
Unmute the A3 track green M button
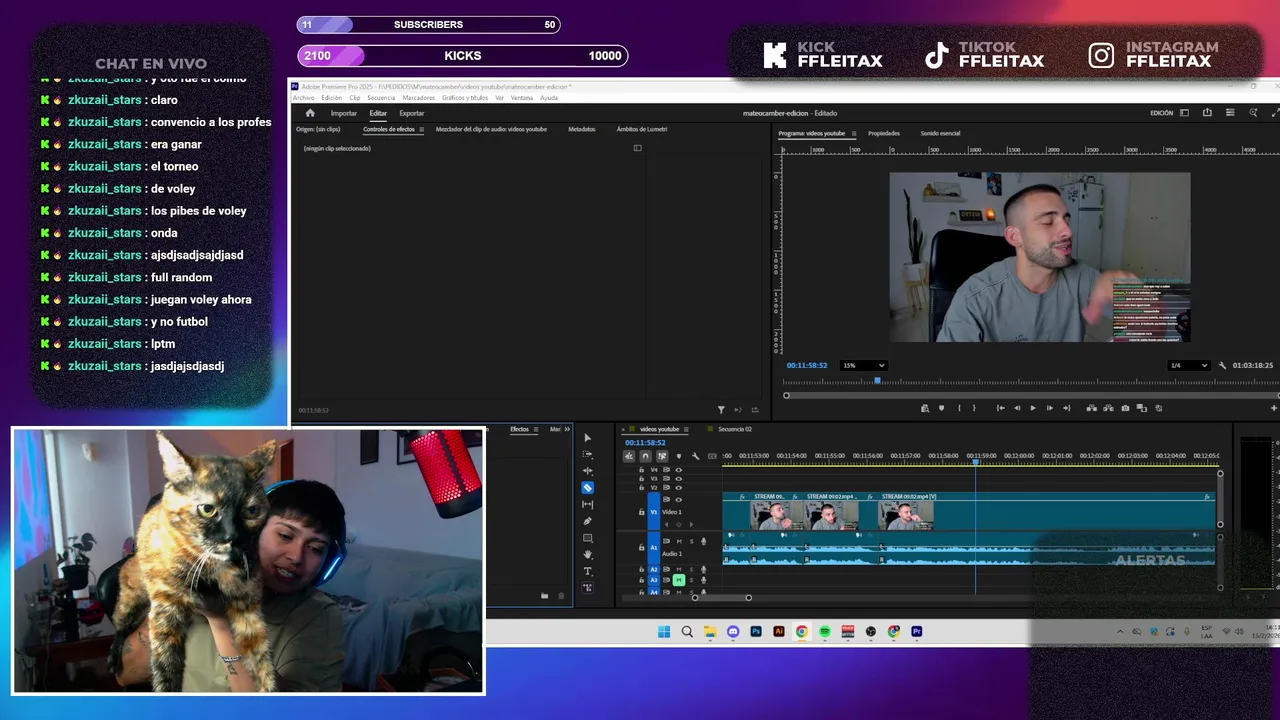(x=679, y=580)
